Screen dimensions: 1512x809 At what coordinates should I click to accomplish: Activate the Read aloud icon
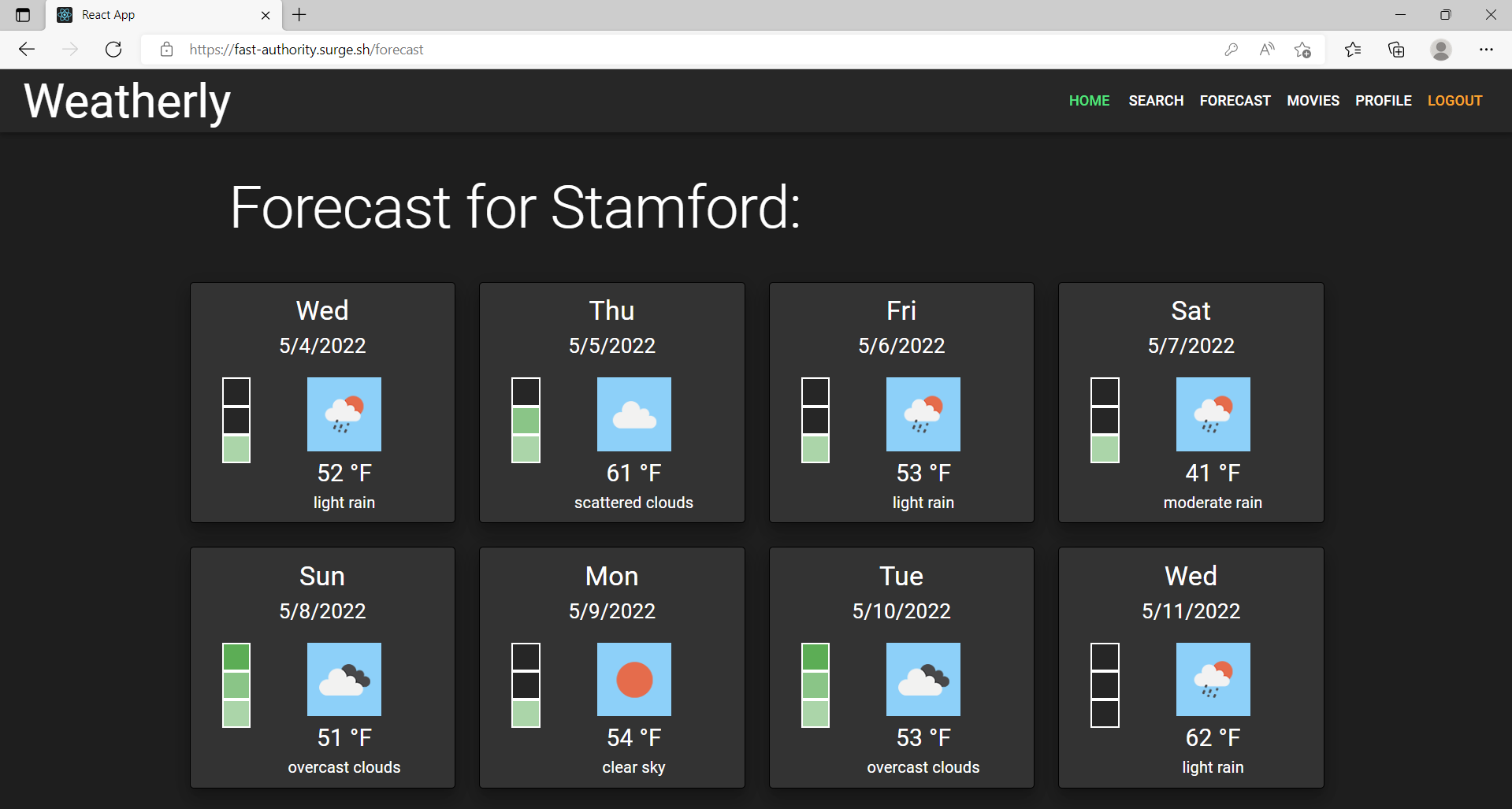(x=1267, y=50)
